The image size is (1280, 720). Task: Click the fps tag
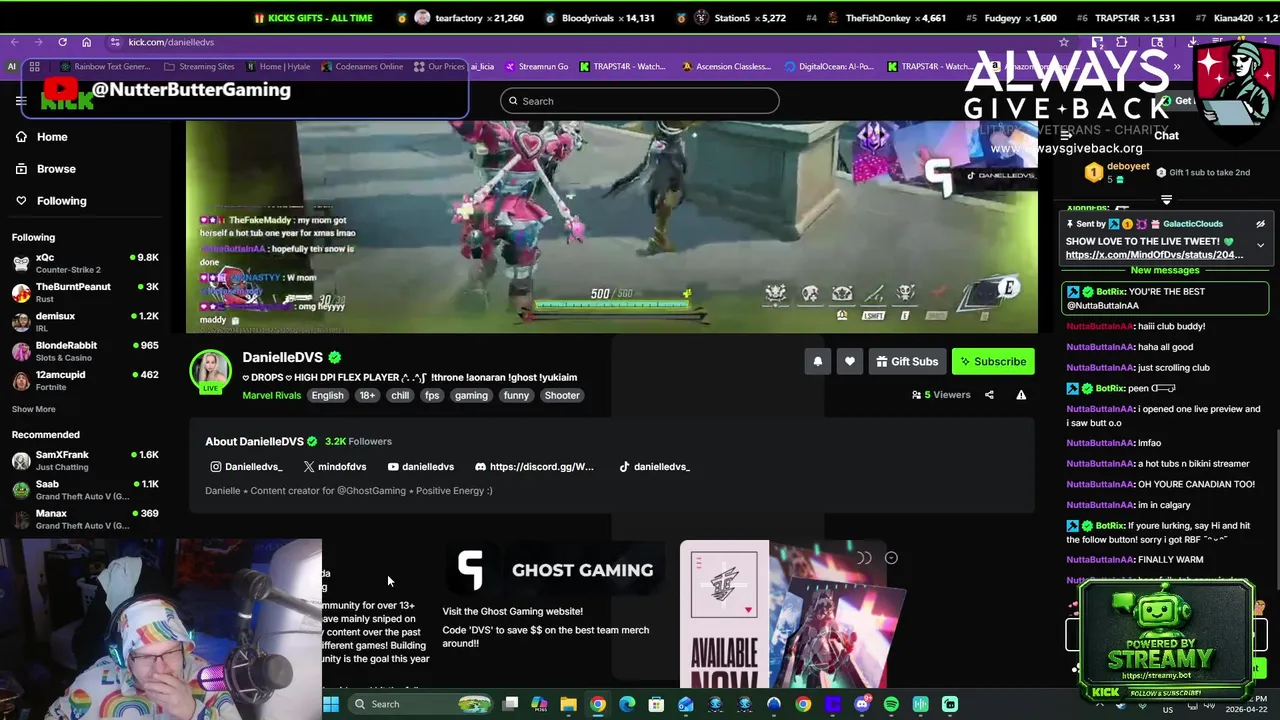(432, 395)
